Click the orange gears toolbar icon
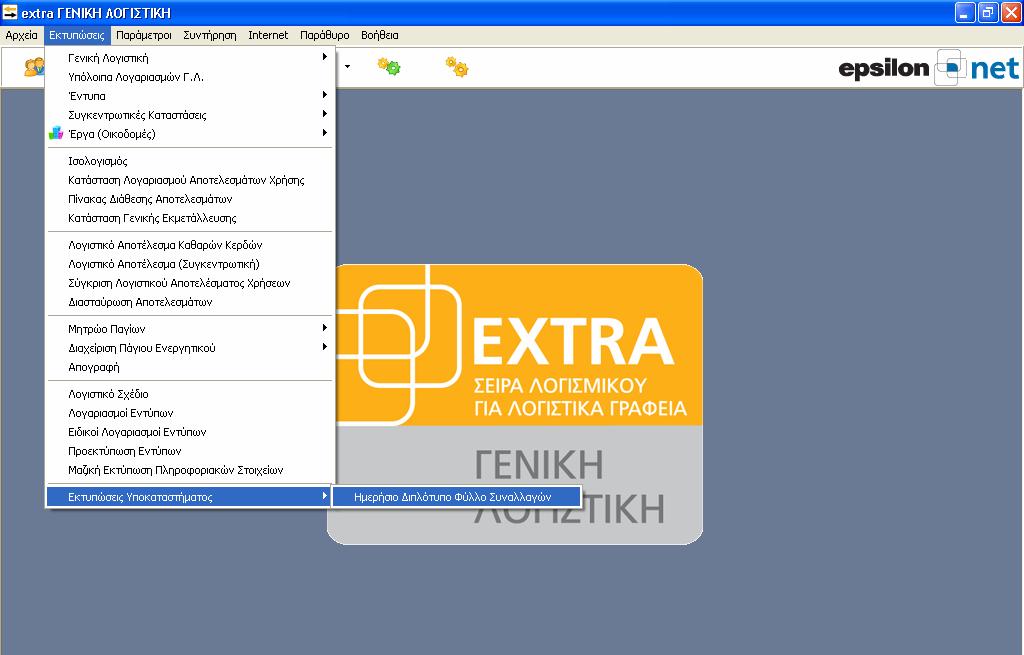 [457, 67]
